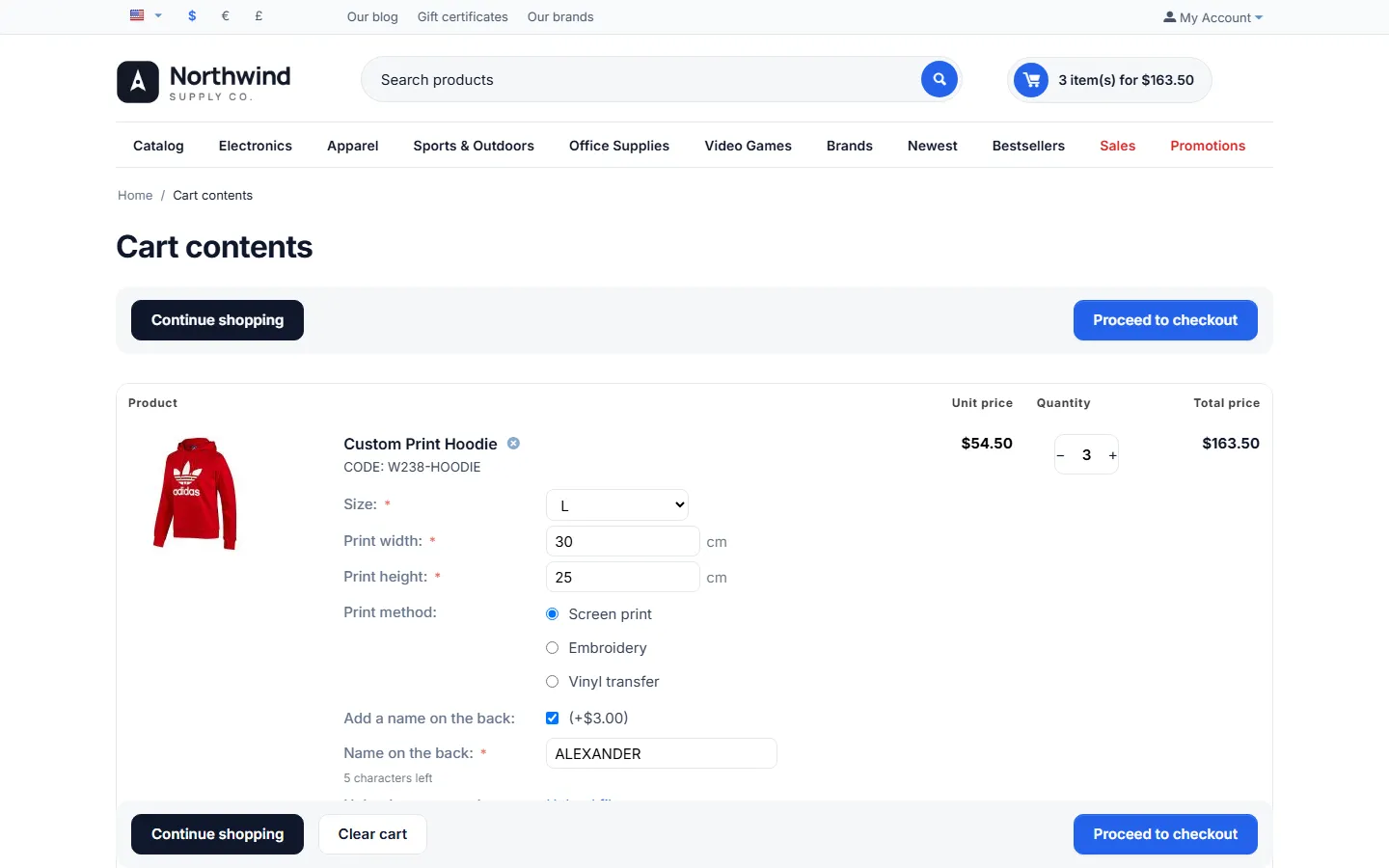Screen dimensions: 1389x868
Task: Open Our blog link
Action: coord(372,16)
